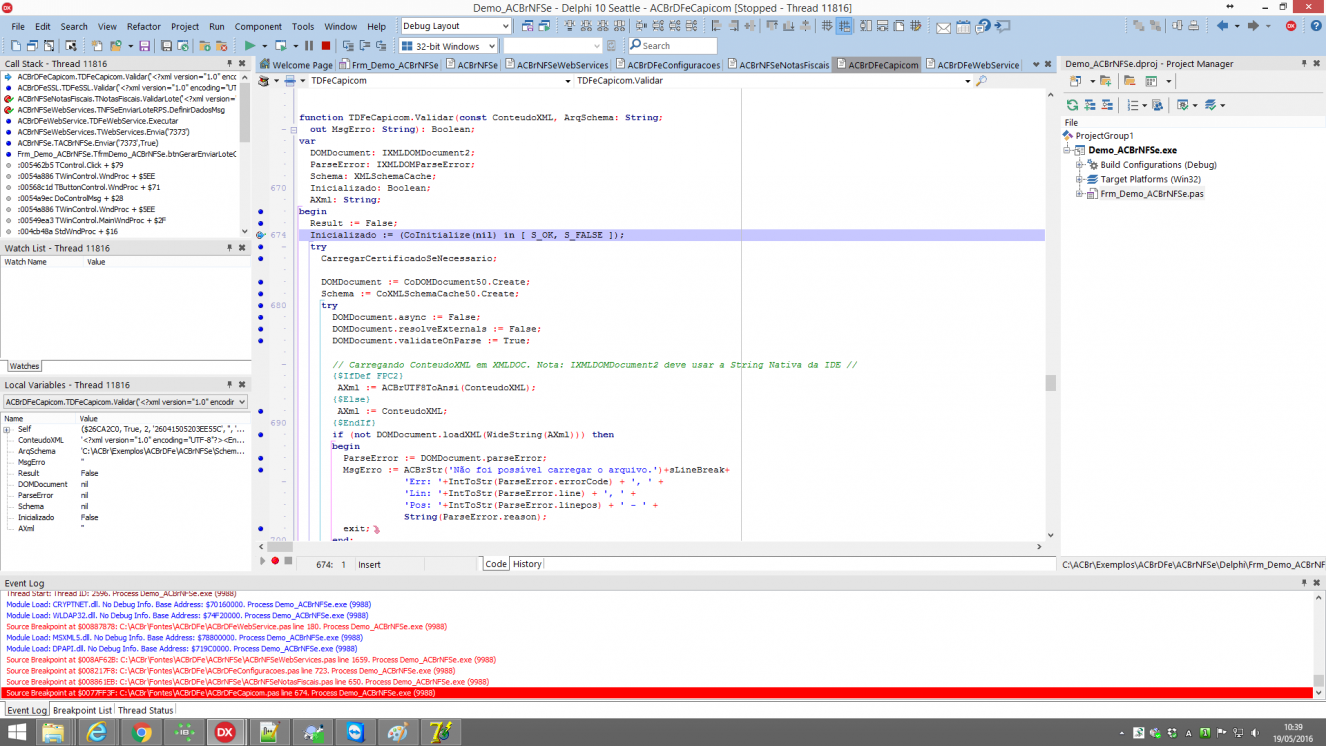Expand Build Configurations (Debug) node
This screenshot has width=1326, height=746.
(x=1080, y=165)
